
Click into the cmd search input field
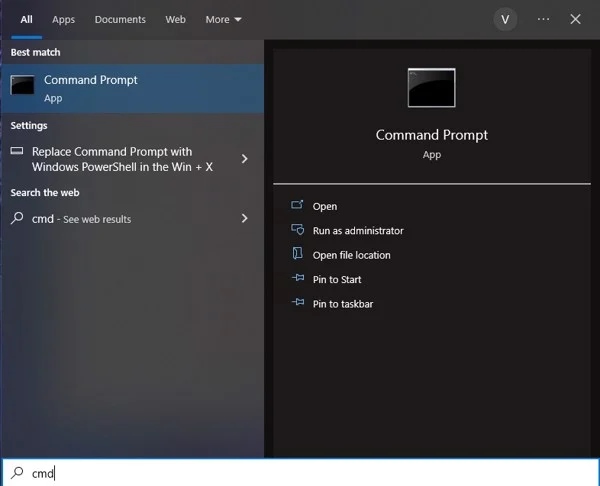click(300, 473)
